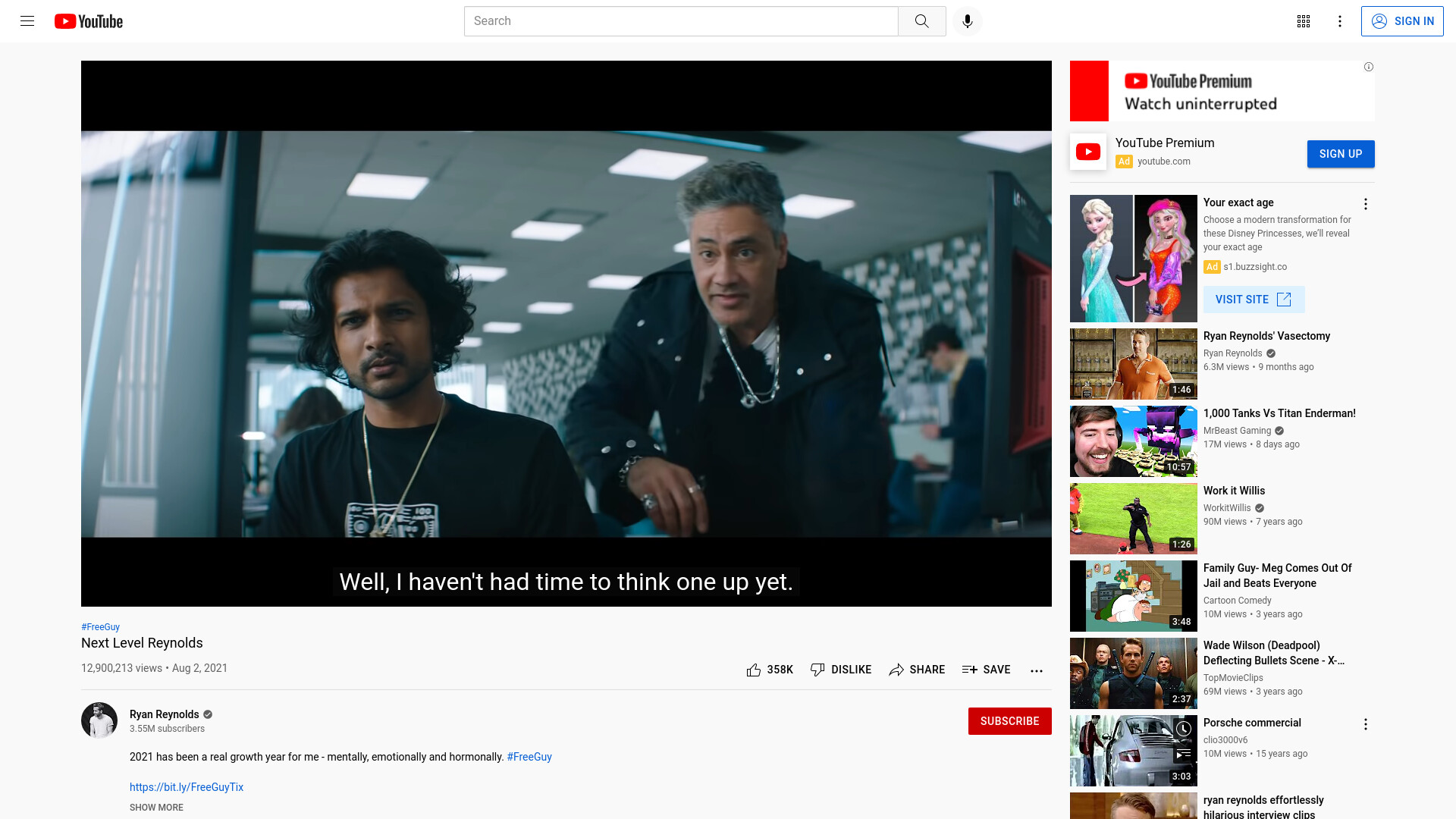Open Ryan Reynolds' Vasectomy video thumbnail
The width and height of the screenshot is (1456, 819).
coord(1133,364)
